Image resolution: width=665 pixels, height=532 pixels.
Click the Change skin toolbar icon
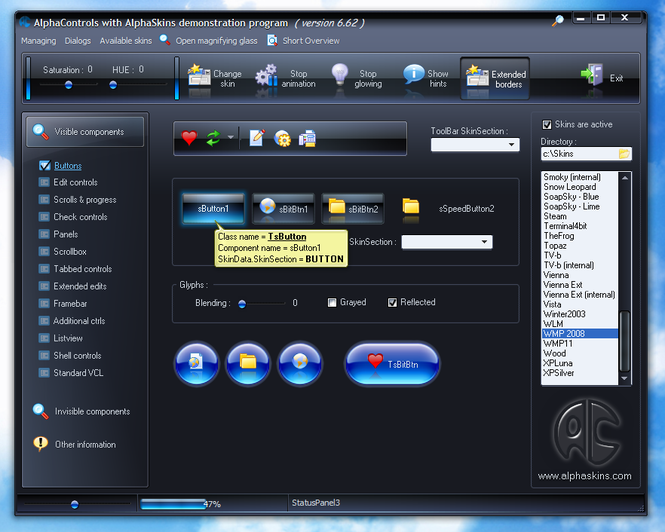(199, 75)
